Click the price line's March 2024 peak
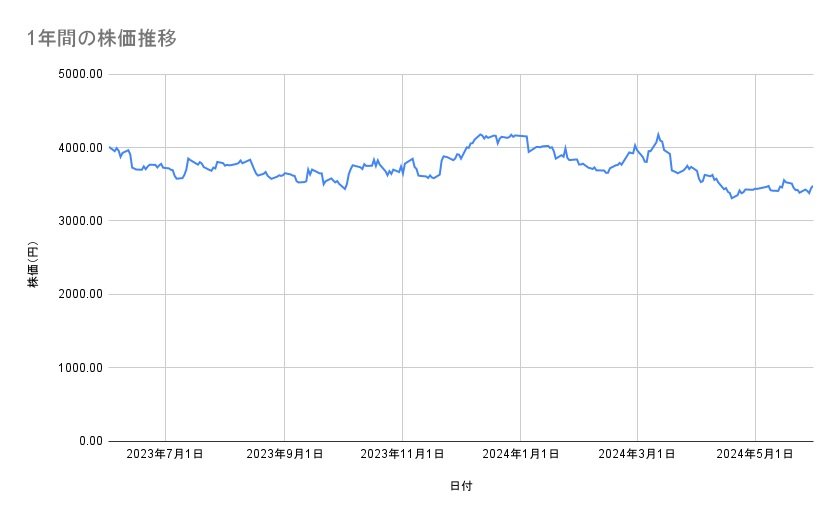 pyautogui.click(x=658, y=134)
